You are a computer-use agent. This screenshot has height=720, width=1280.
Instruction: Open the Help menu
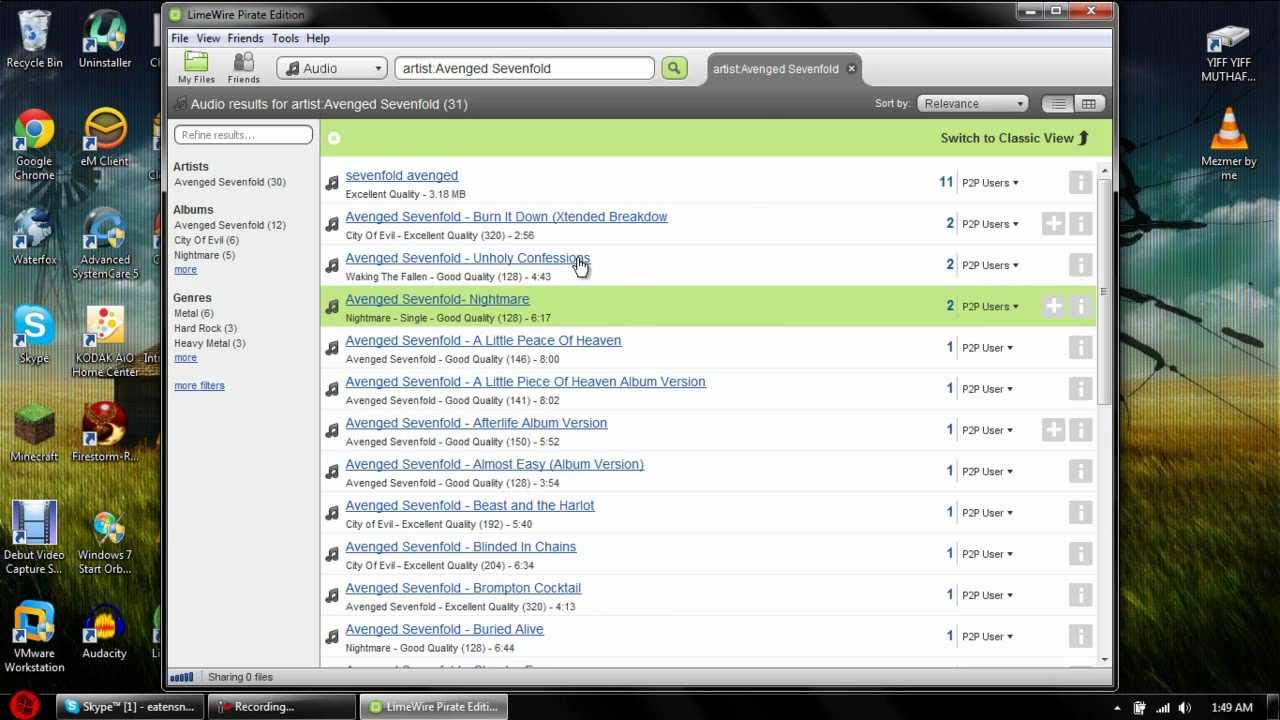click(x=318, y=38)
